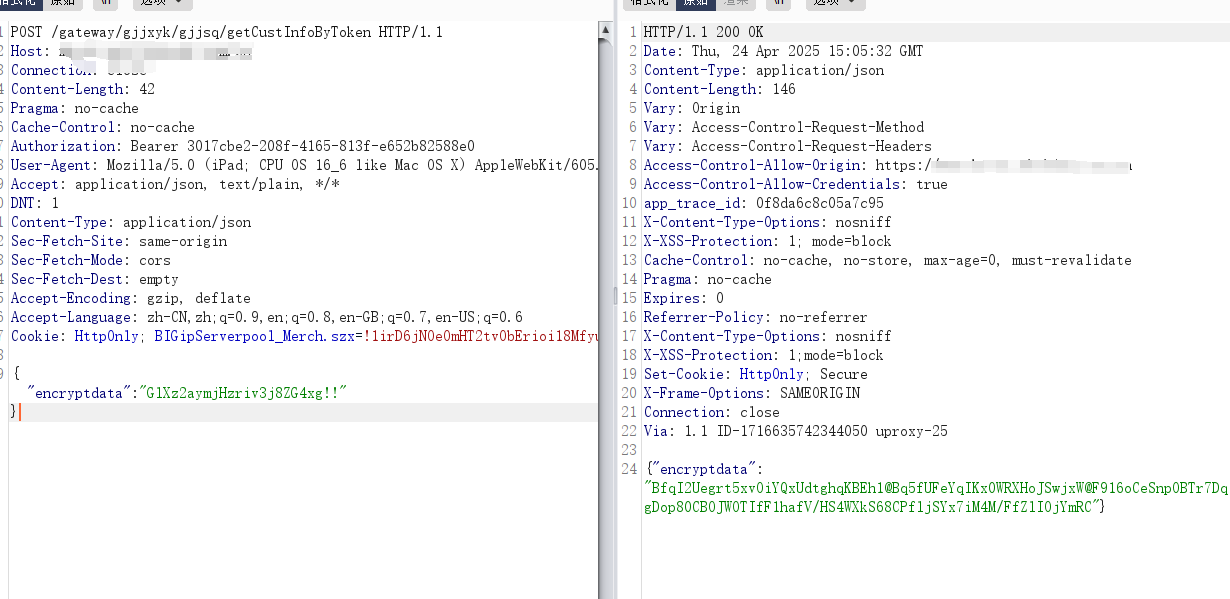
Task: Click response line number 24 in gutter
Action: [x=629, y=469]
